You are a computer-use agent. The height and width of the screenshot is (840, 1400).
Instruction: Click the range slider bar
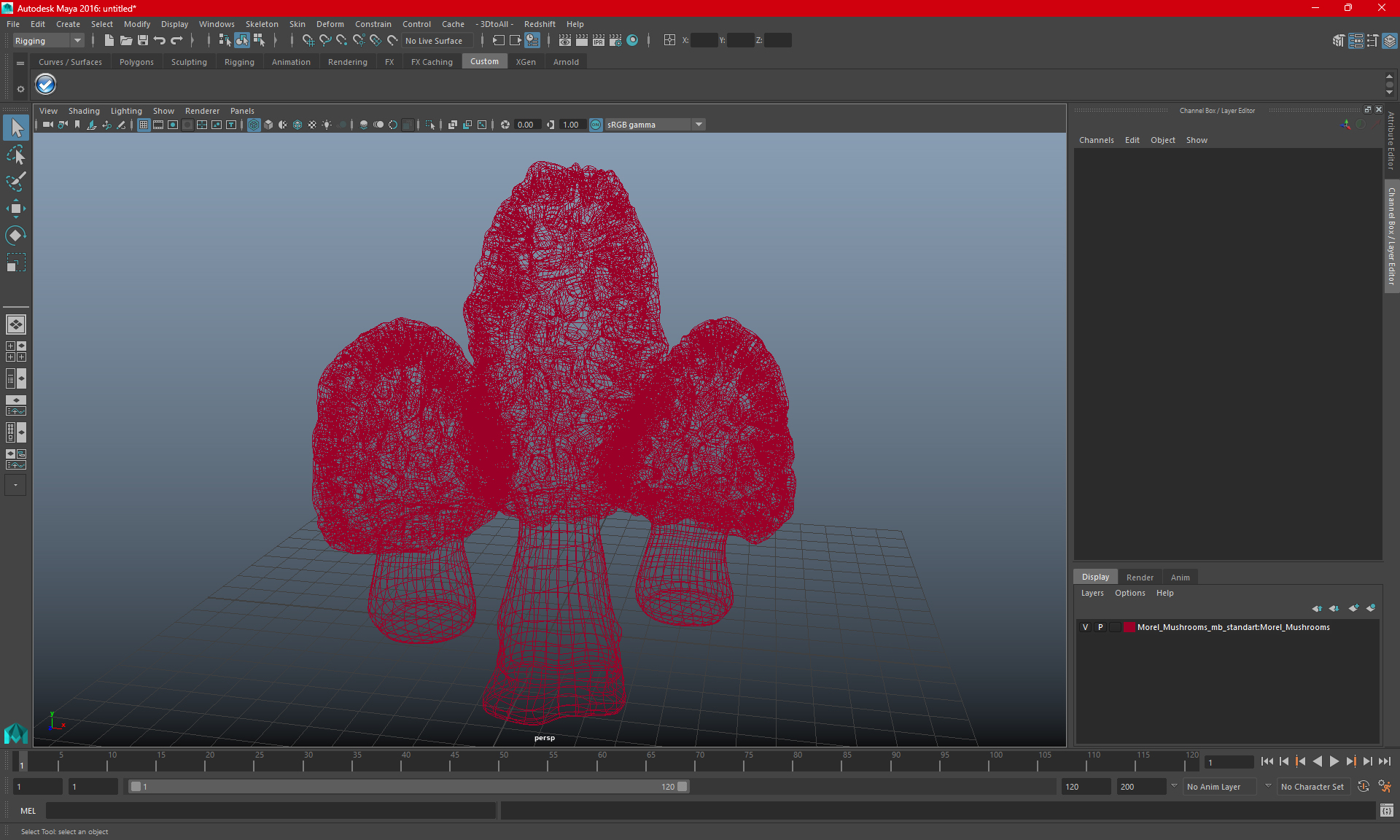(408, 786)
